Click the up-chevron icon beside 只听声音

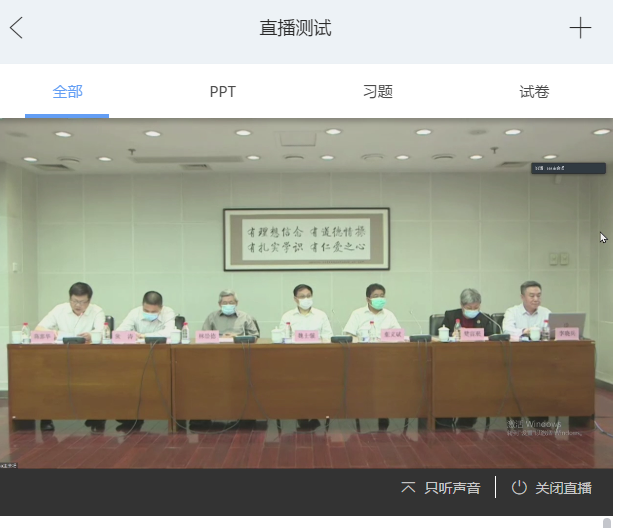pos(408,488)
